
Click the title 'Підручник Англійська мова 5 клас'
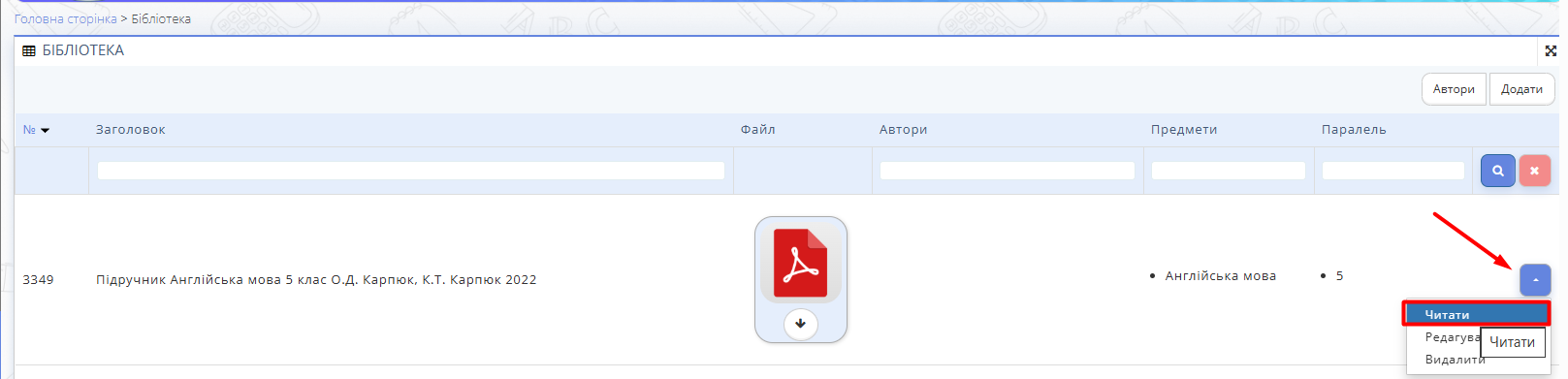(x=316, y=280)
